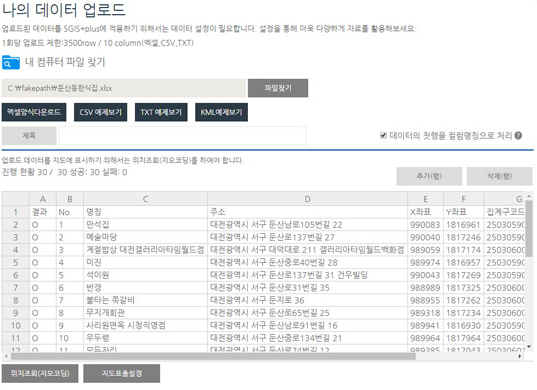Click the 추가(행) button

click(x=429, y=176)
